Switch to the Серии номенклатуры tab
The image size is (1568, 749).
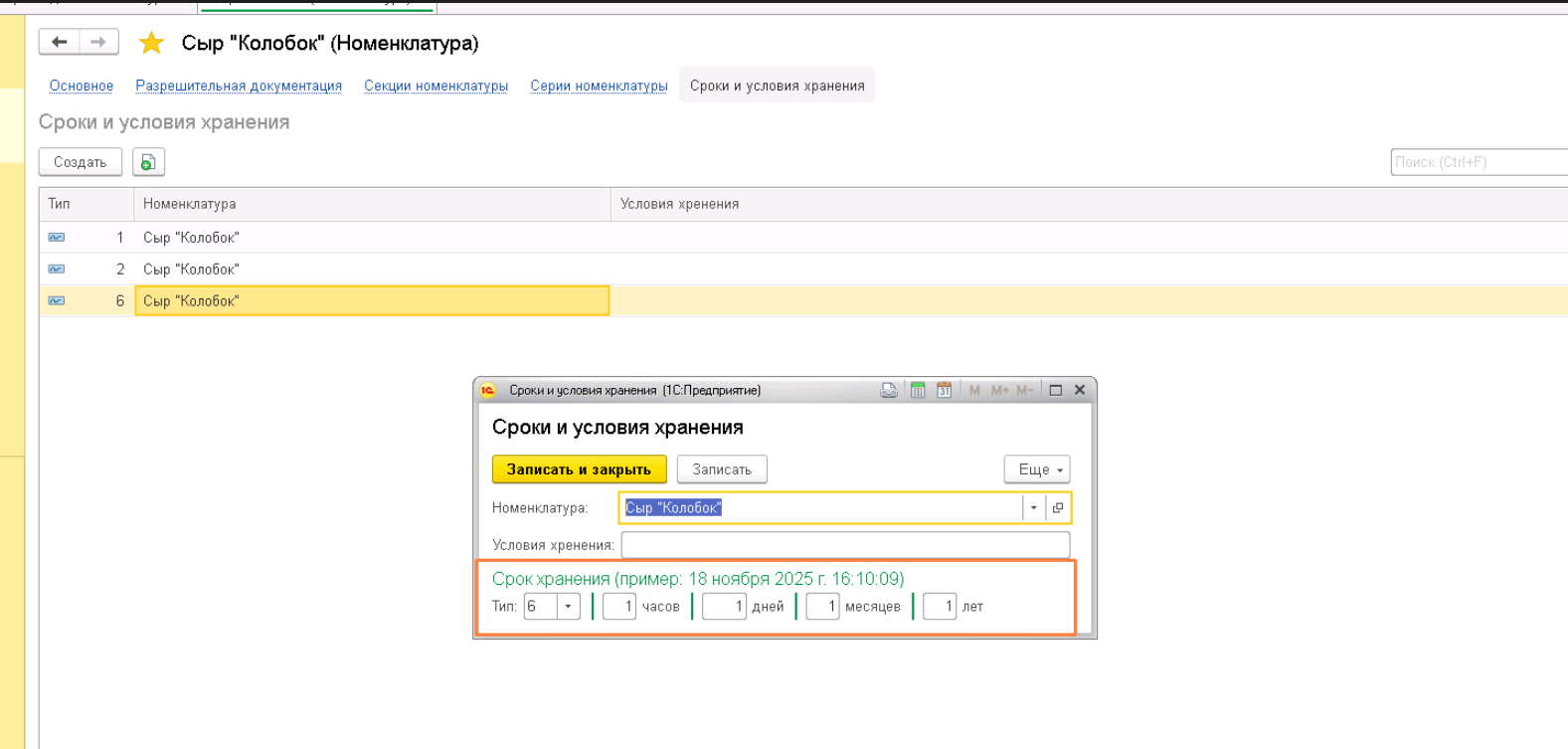click(x=599, y=86)
